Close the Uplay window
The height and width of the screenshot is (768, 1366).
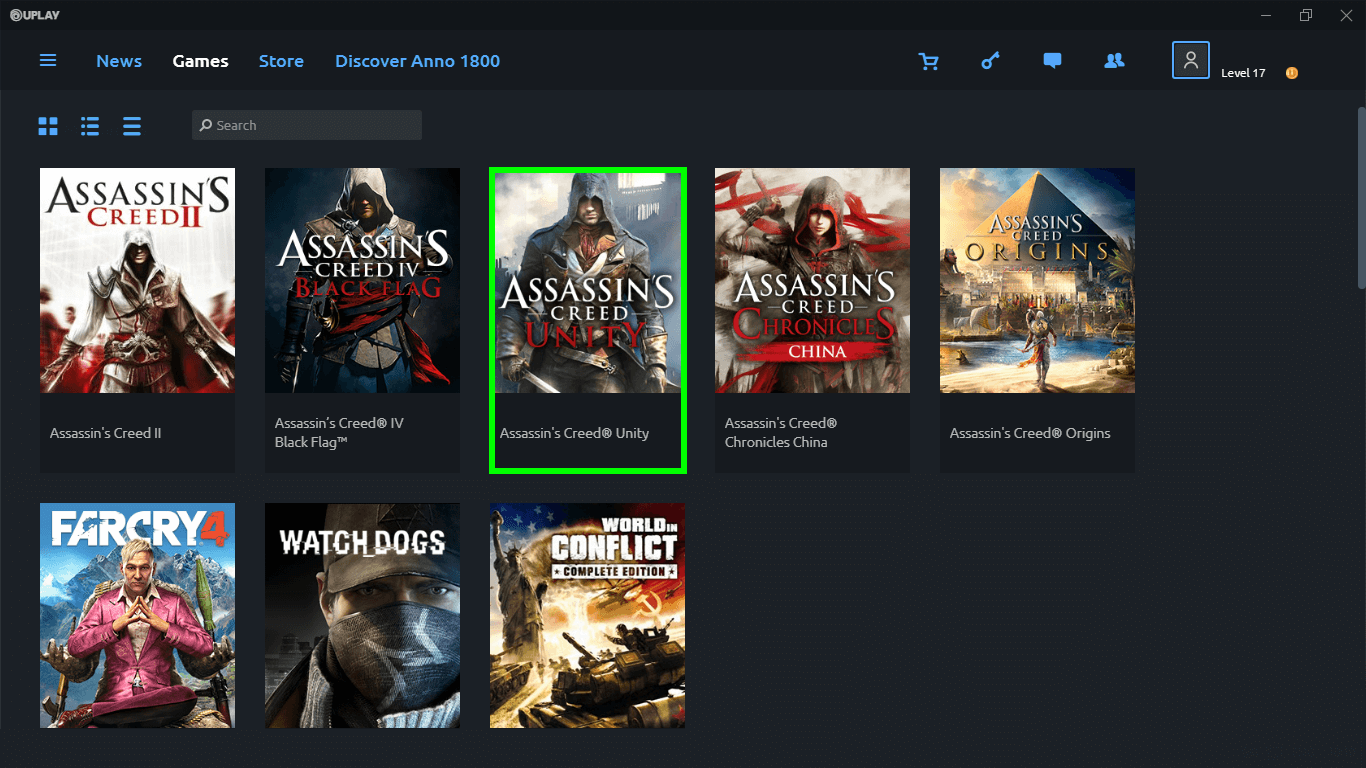[1345, 15]
